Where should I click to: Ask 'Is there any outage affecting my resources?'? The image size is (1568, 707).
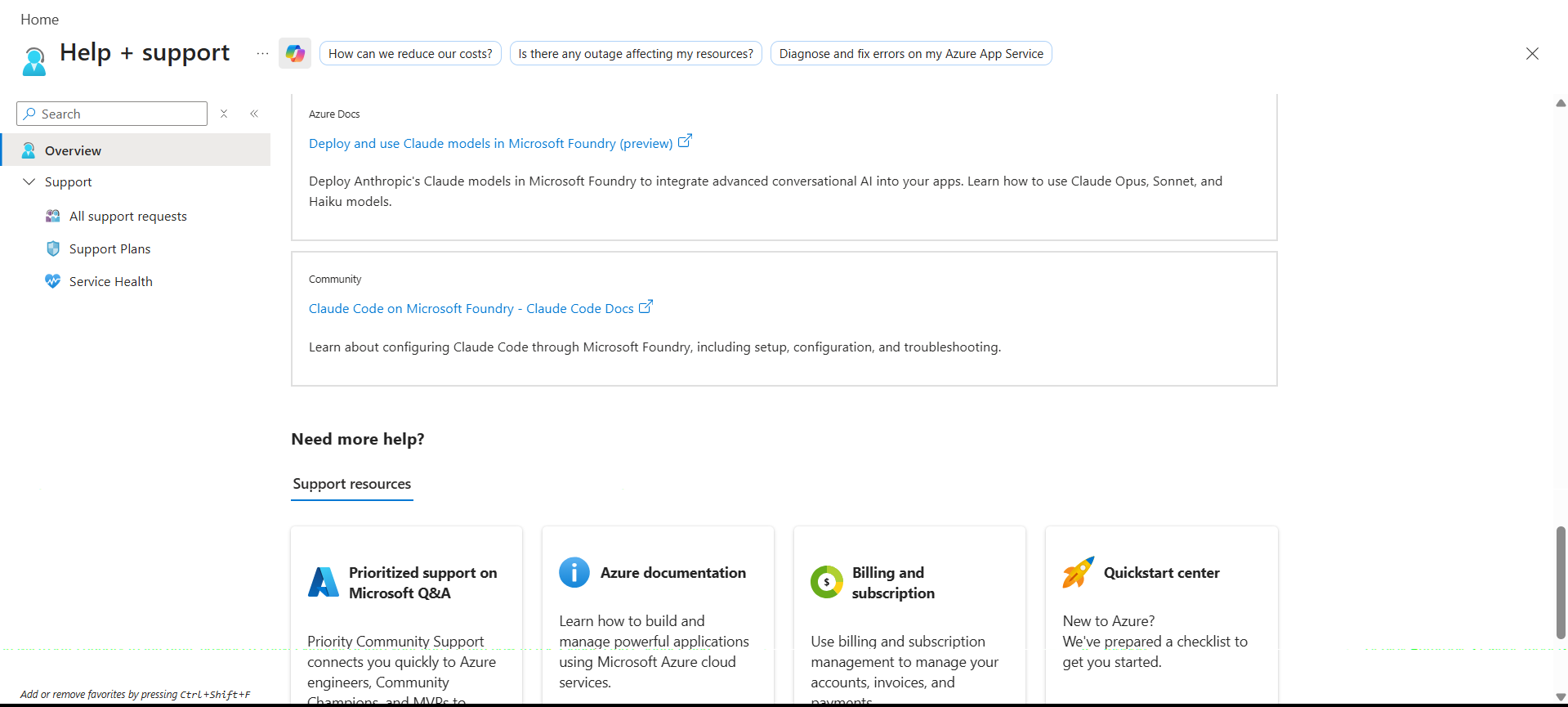point(636,54)
